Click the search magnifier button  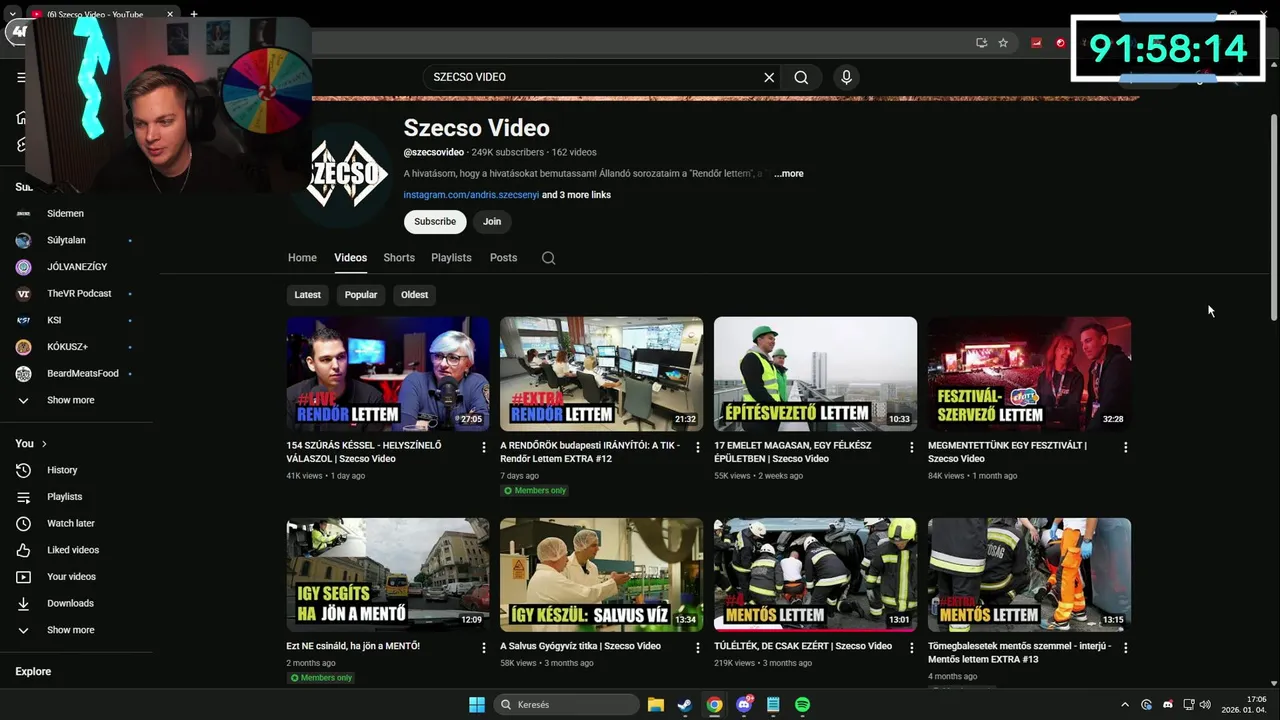click(801, 77)
